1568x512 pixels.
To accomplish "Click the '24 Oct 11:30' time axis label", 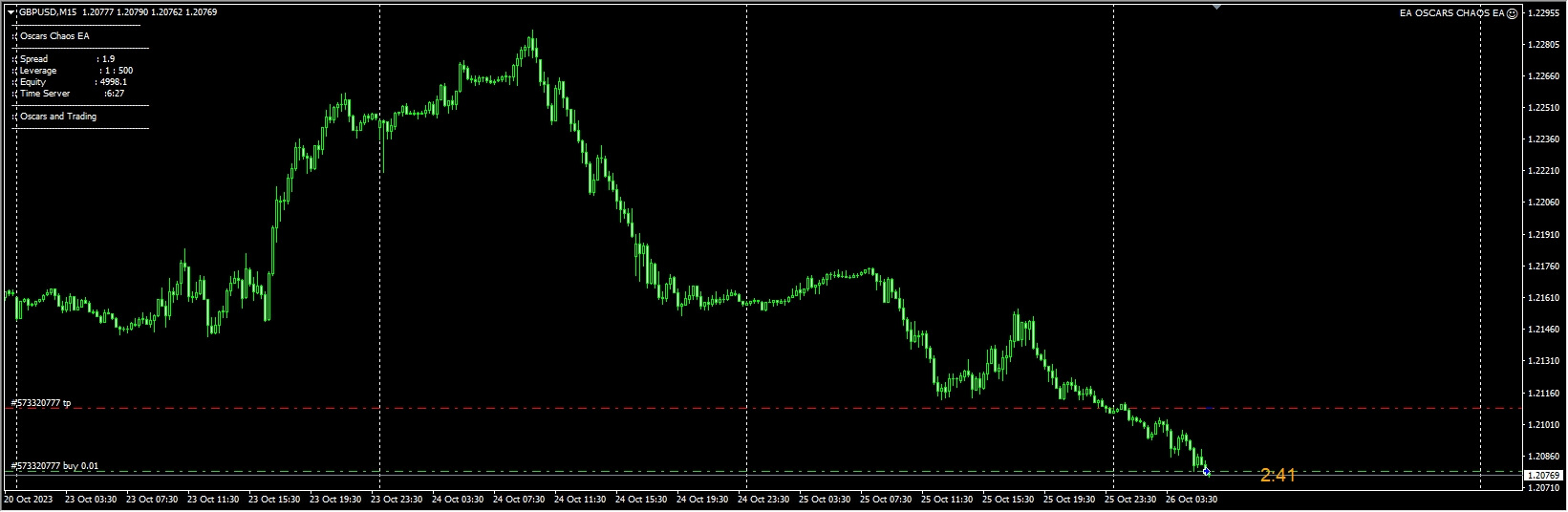I will tap(580, 499).
